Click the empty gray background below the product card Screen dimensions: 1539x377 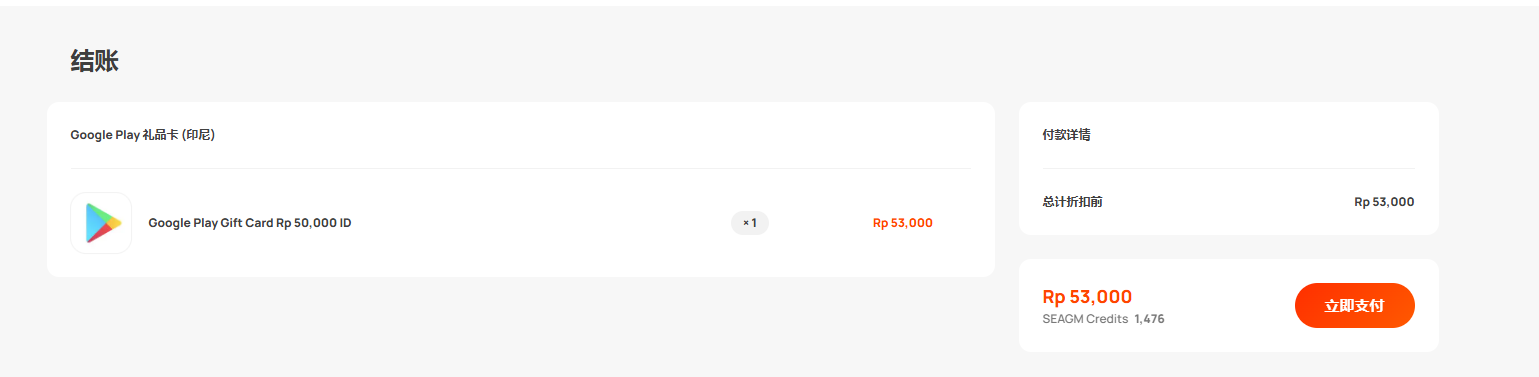click(x=520, y=325)
